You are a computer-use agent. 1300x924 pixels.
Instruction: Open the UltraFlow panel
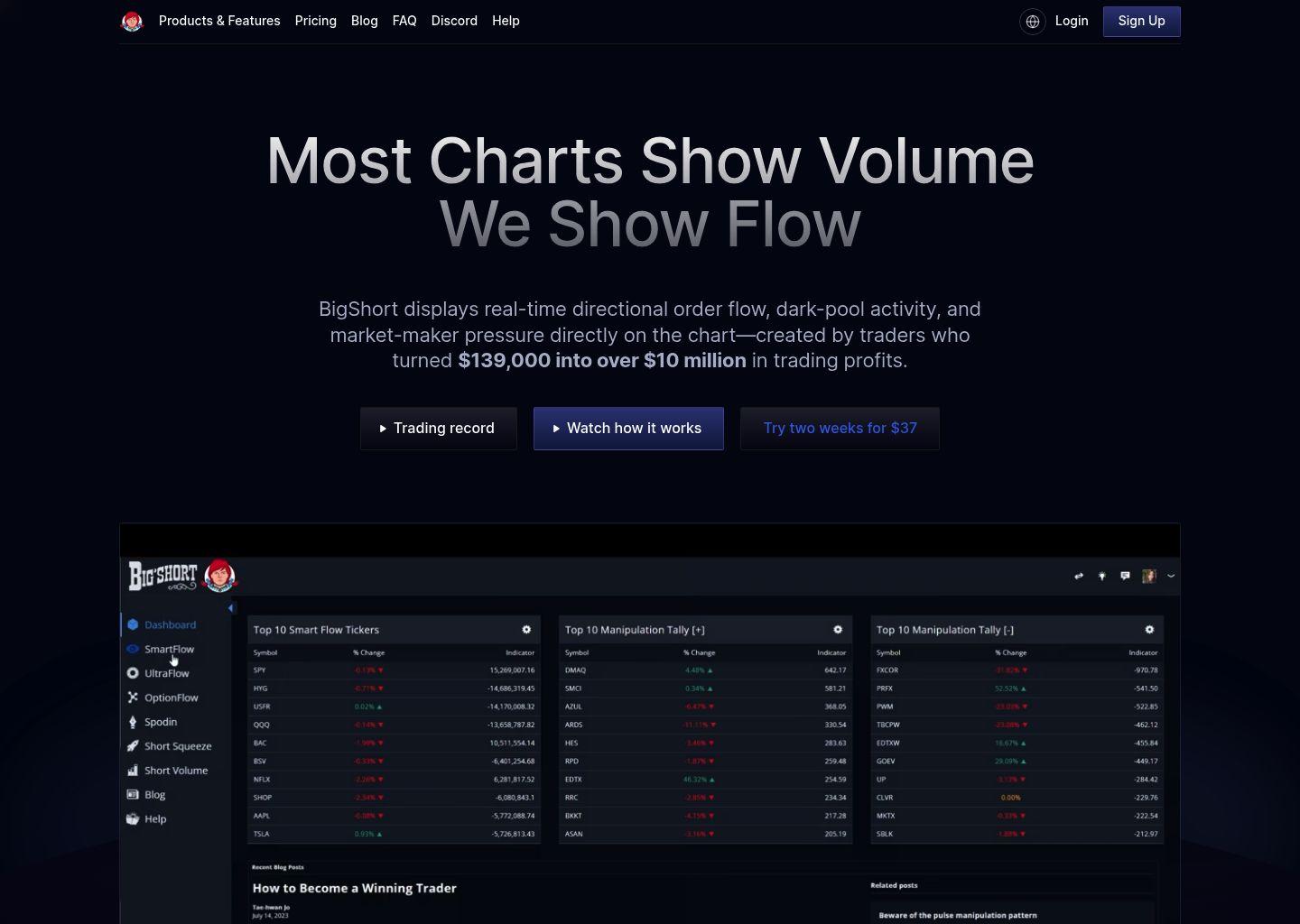tap(166, 673)
